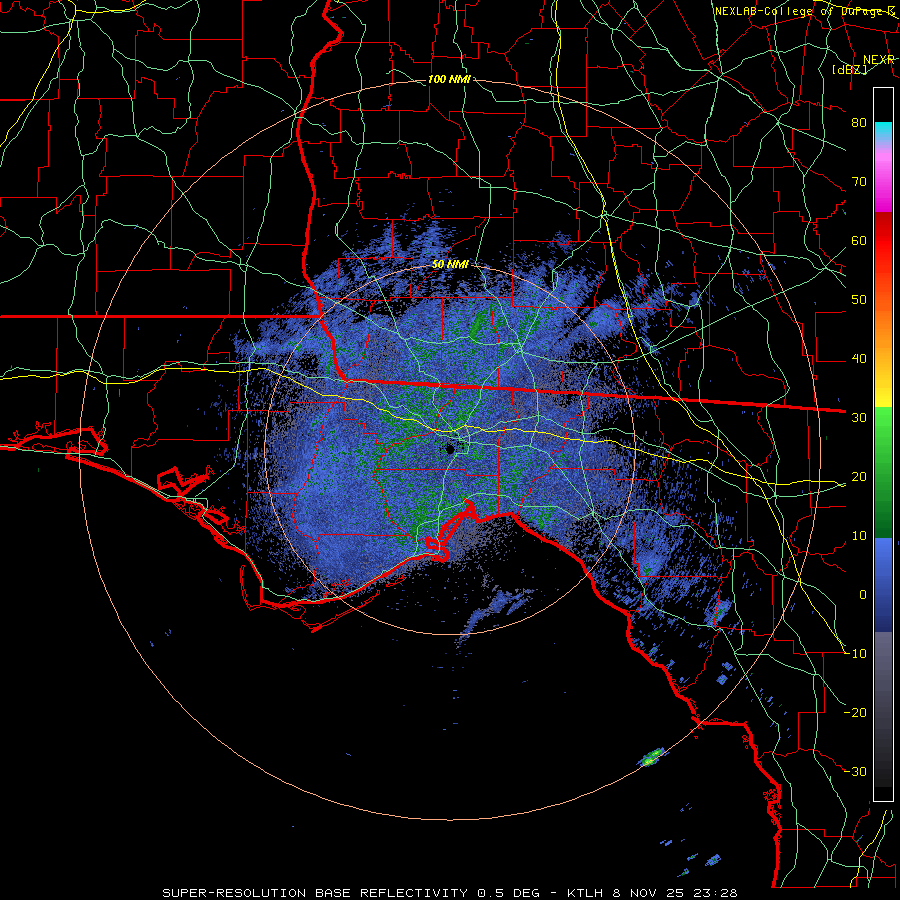Click the 10 value on the dBZ scale

859,536
